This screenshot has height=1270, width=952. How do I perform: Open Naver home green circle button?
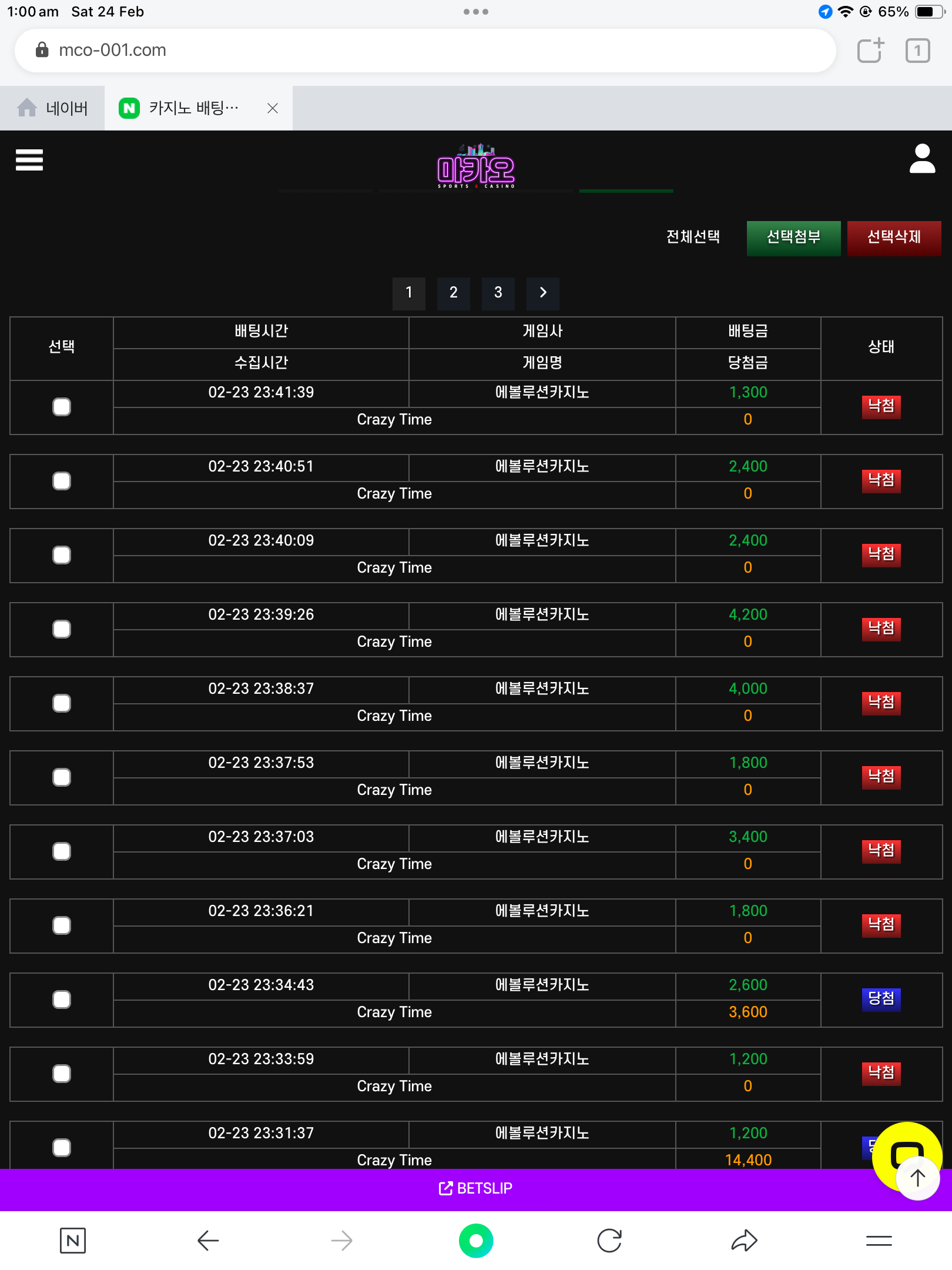pos(476,1241)
